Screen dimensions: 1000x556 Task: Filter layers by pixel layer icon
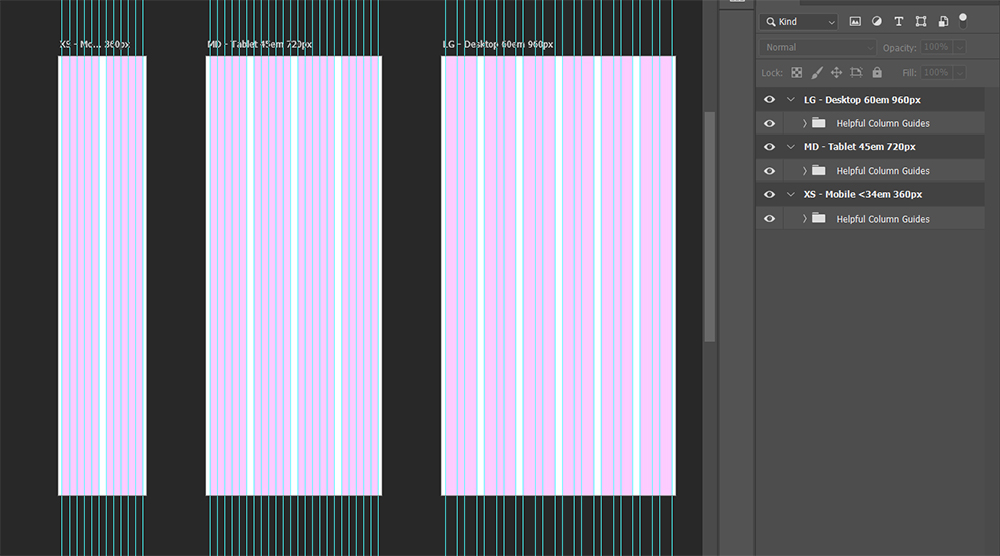(x=855, y=22)
